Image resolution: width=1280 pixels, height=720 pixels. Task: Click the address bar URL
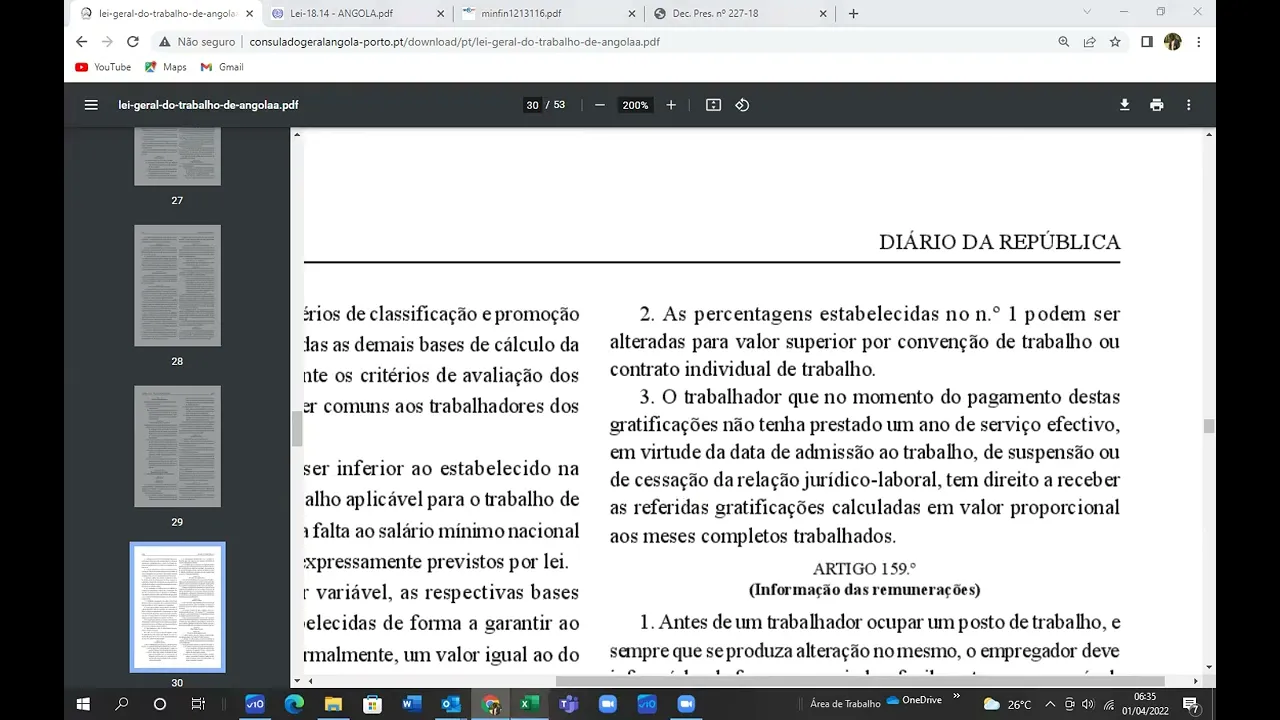pos(454,42)
